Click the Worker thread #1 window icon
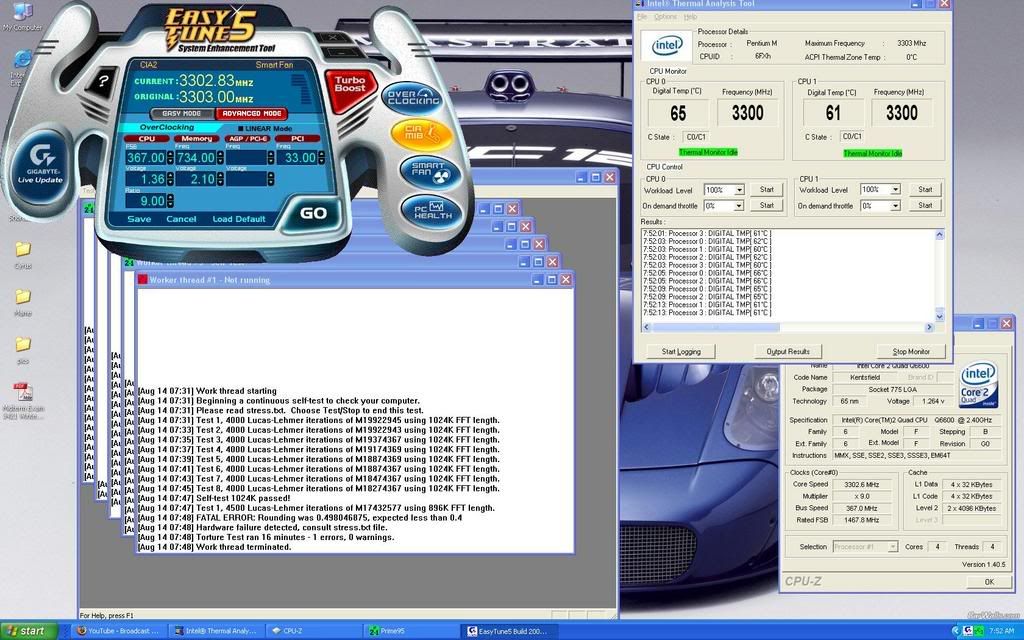 tap(142, 280)
